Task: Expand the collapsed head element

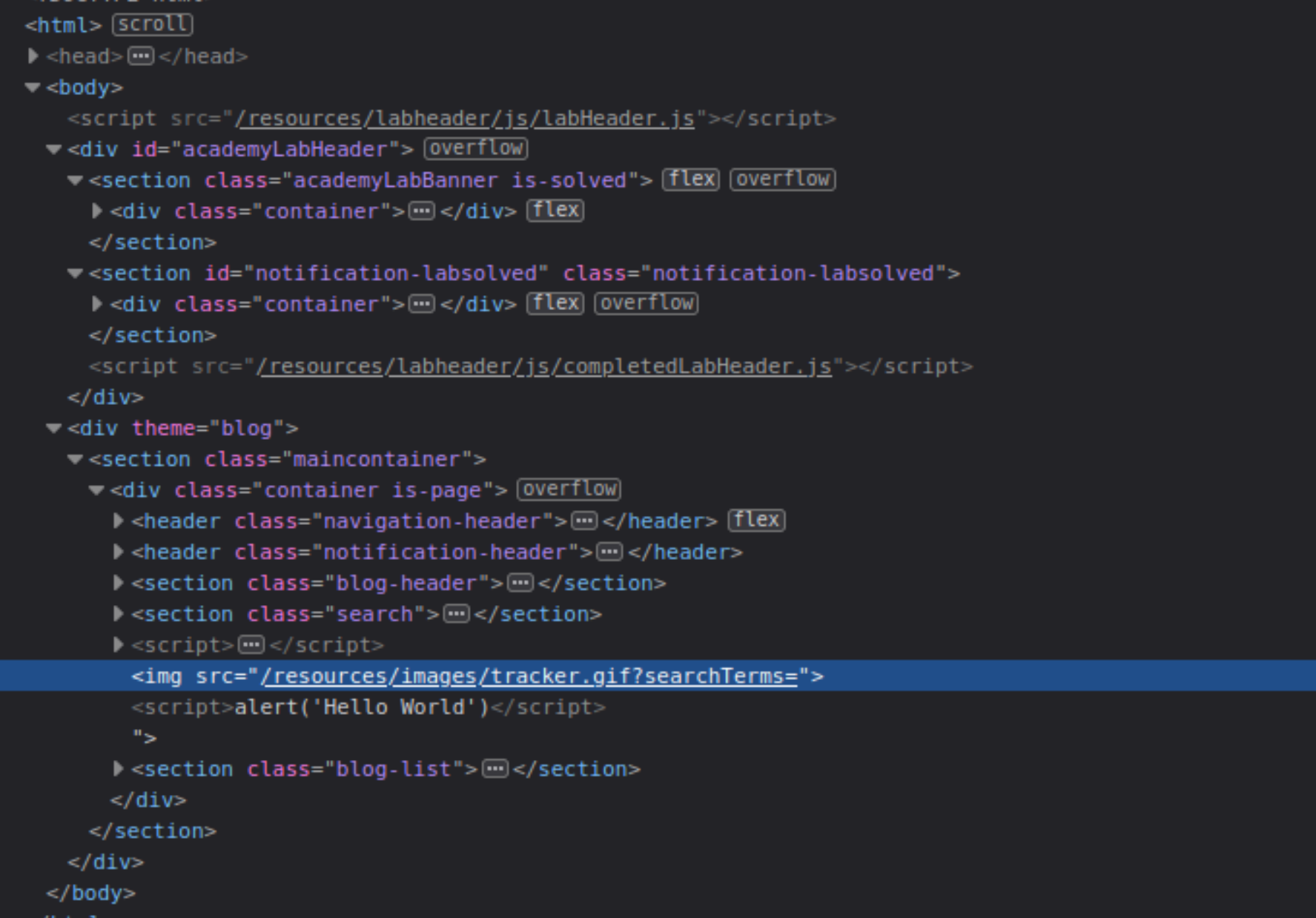Action: 33,56
